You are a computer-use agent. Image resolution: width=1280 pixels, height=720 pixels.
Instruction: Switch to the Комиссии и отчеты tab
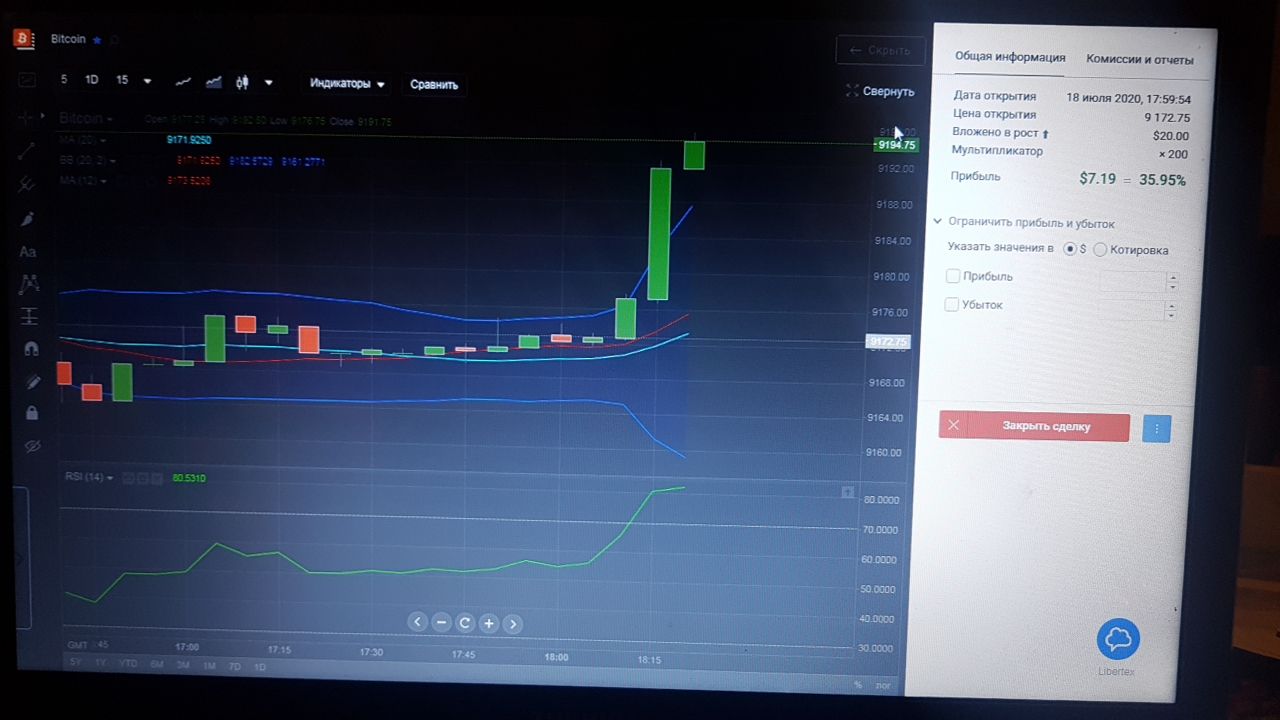tap(1140, 59)
